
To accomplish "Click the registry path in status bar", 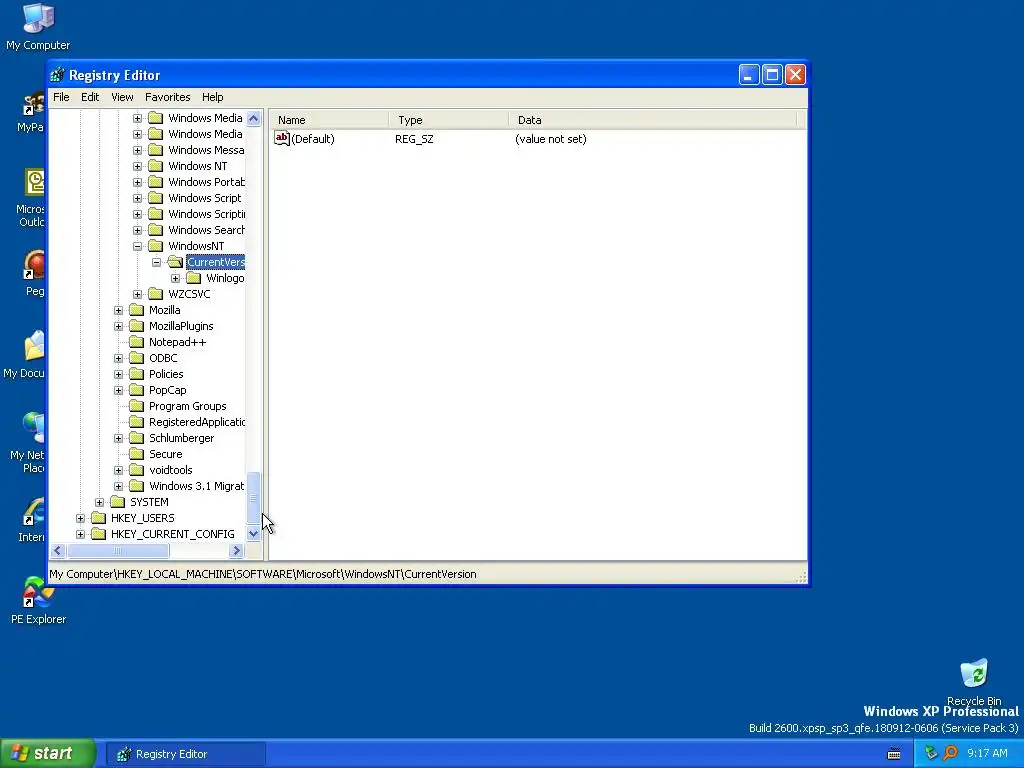I will (x=263, y=574).
